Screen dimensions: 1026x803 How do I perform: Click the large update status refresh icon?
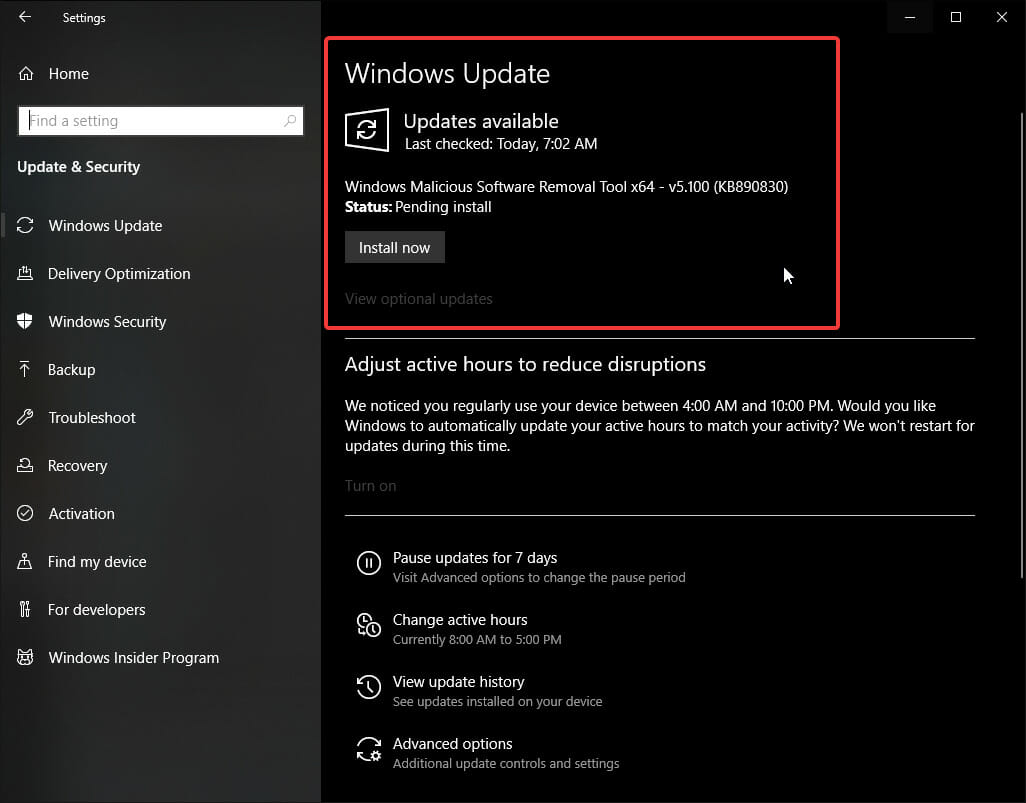[367, 130]
